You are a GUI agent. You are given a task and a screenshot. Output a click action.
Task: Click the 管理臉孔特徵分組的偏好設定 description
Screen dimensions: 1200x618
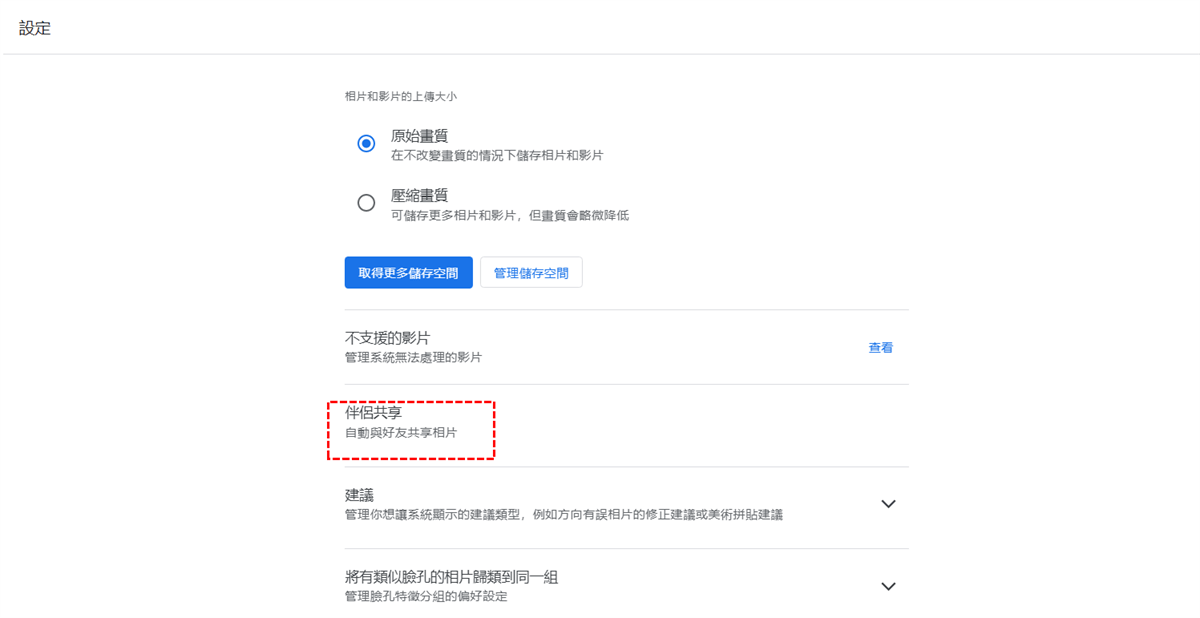coord(426,597)
